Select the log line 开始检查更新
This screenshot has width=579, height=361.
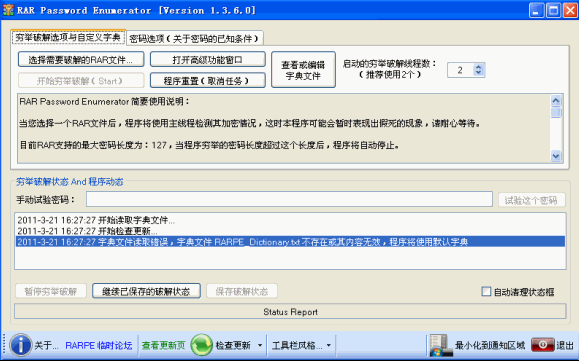click(290, 231)
